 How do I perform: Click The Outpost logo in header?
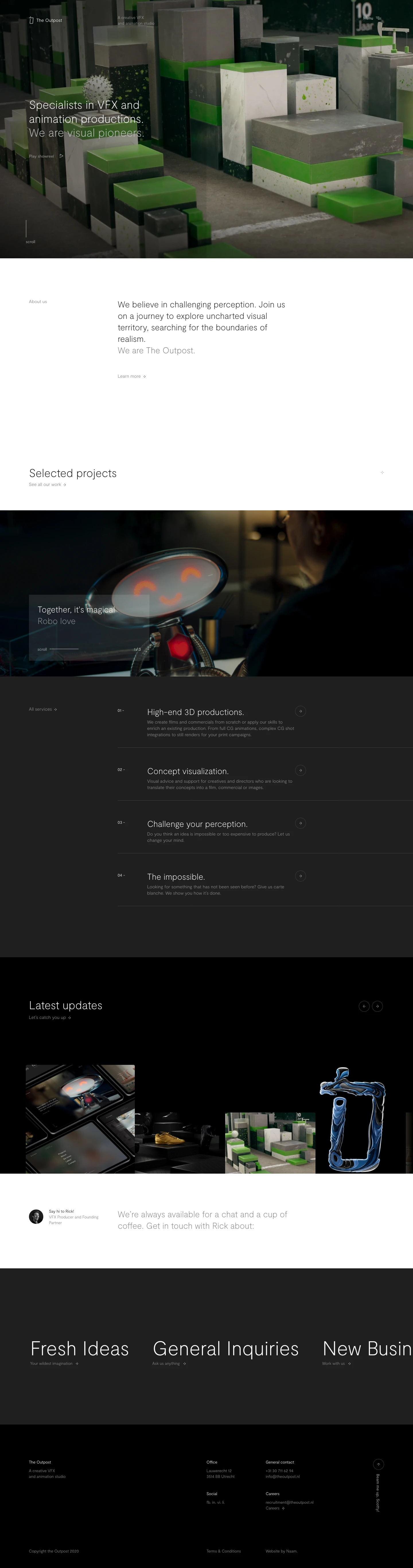46,20
